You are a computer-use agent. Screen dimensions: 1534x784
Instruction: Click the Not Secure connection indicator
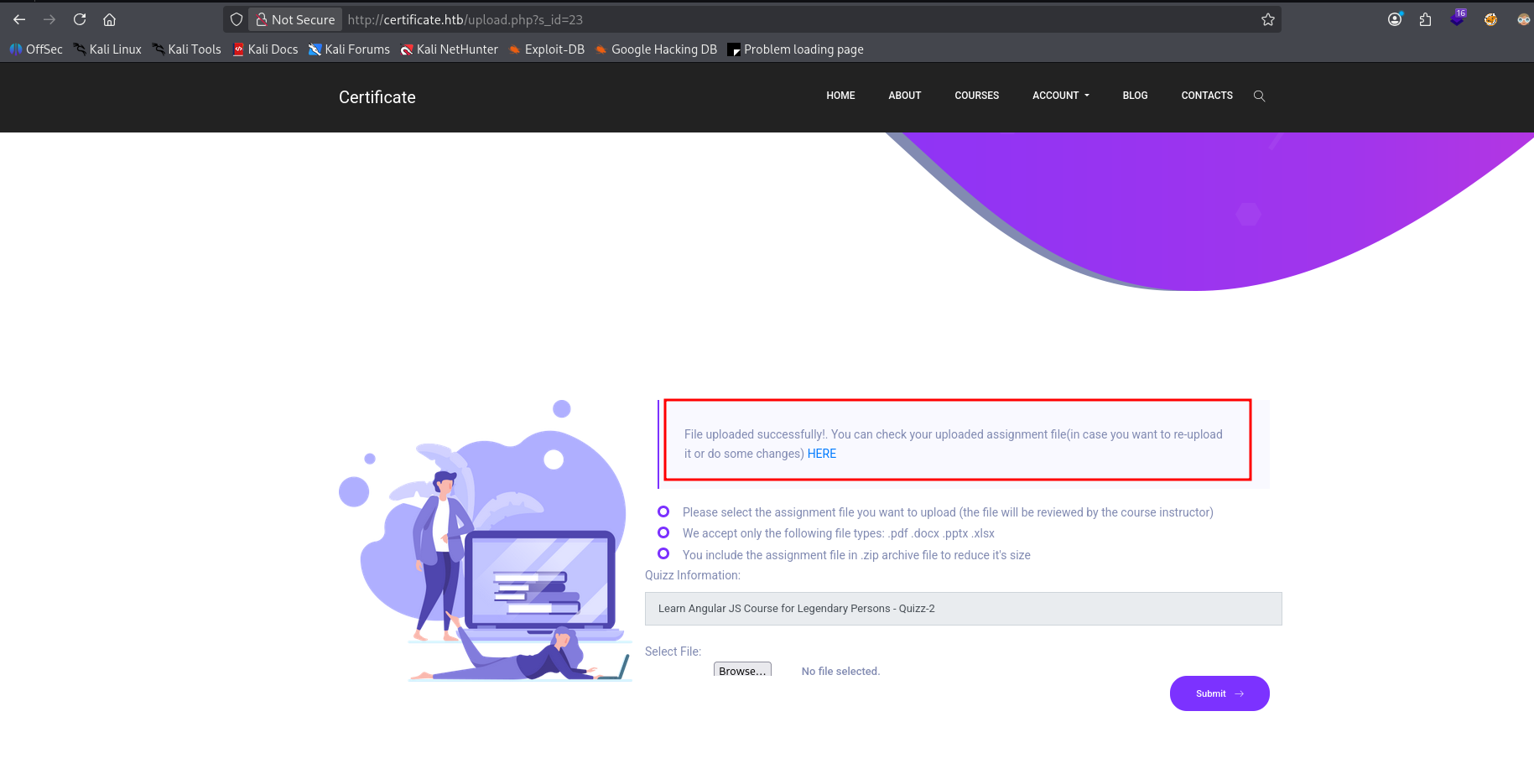click(295, 19)
